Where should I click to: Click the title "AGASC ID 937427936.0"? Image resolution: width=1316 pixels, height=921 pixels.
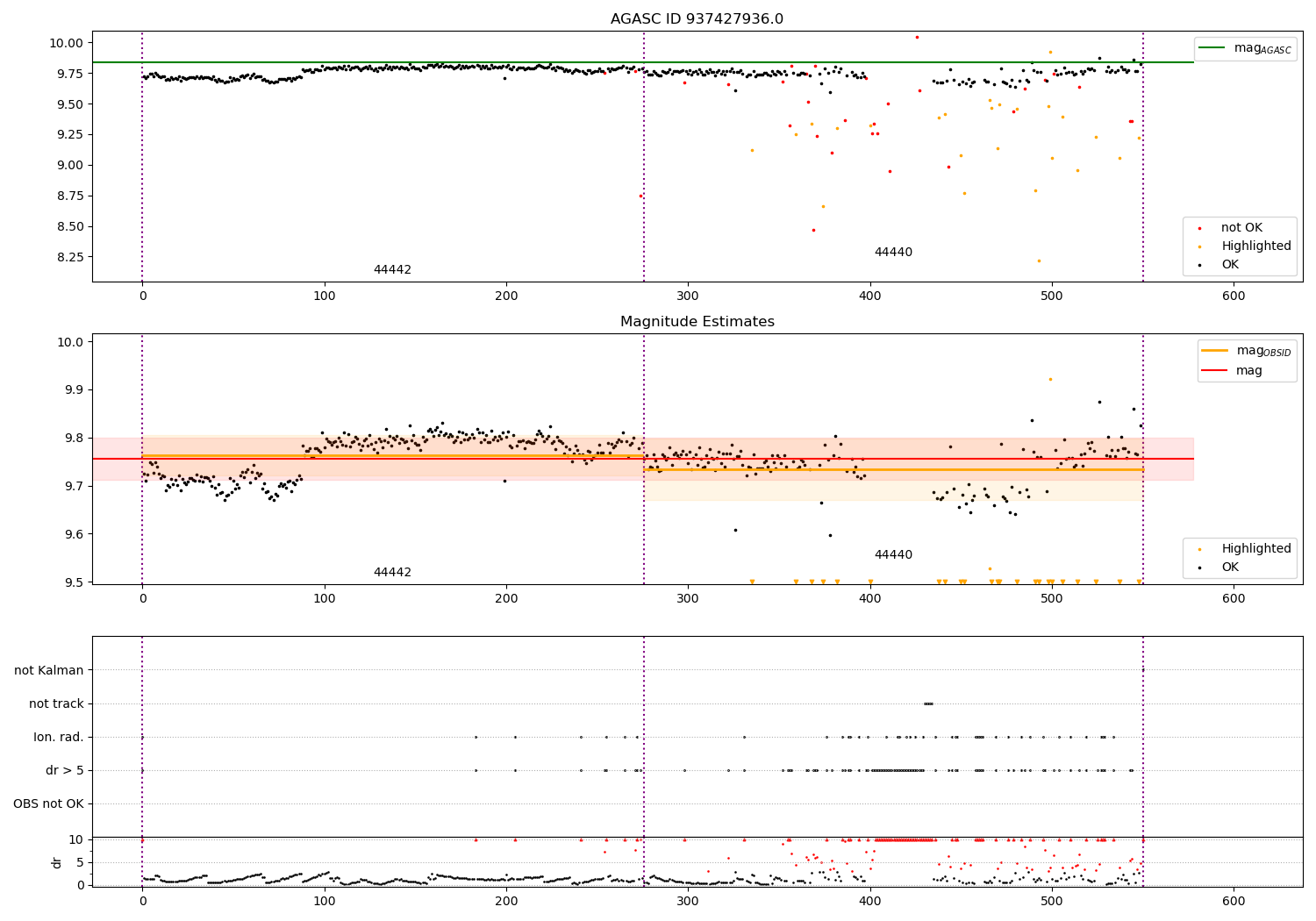click(x=697, y=19)
